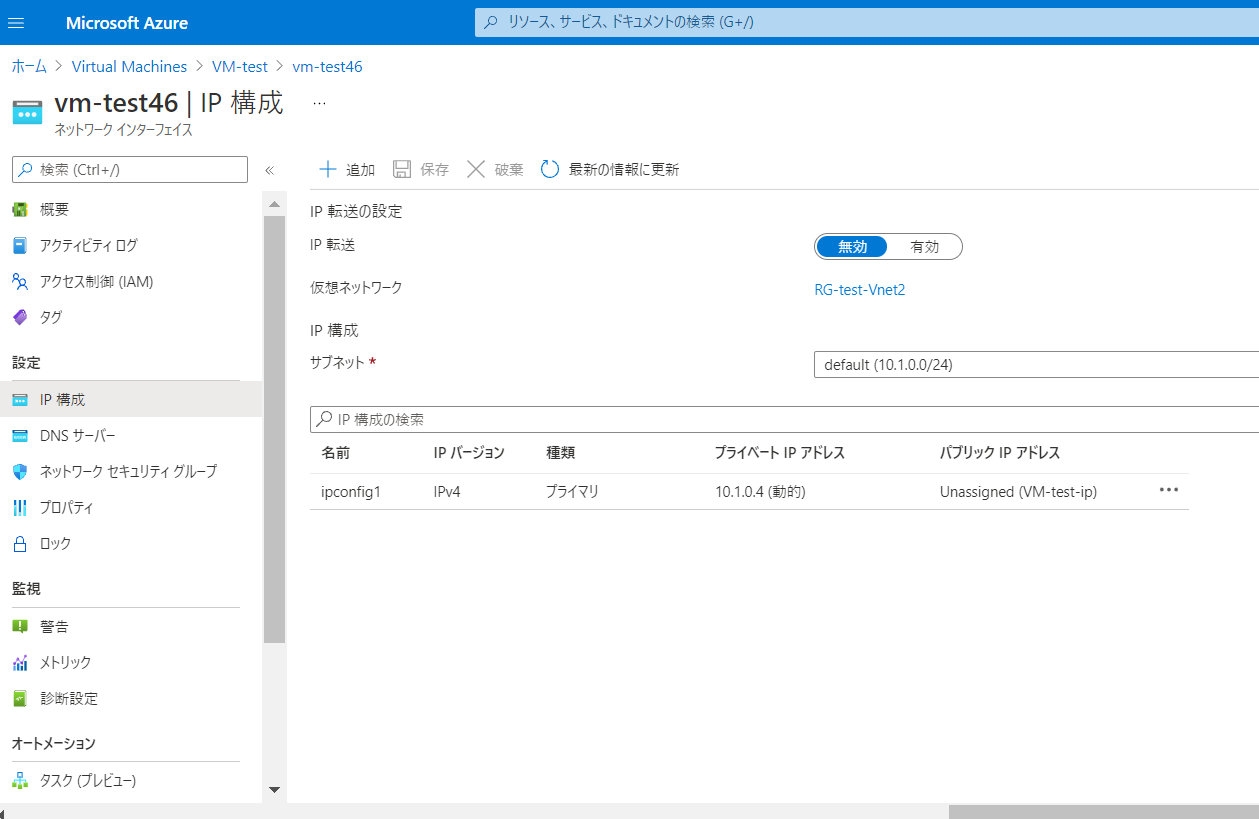Click the パブリック IP アドレス column header
Screen dimensions: 1259x819
(1000, 453)
